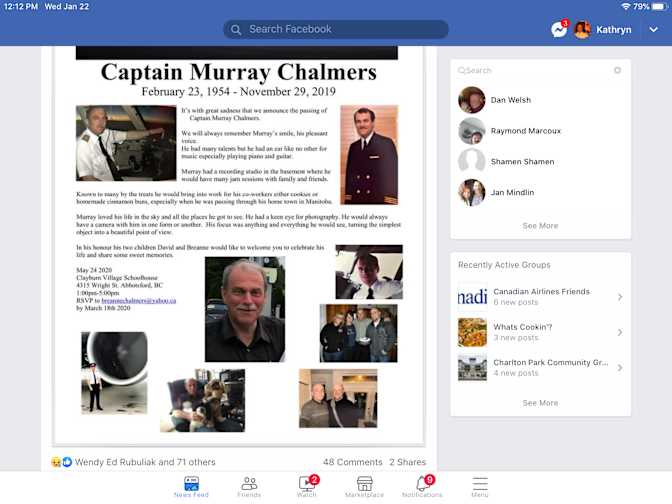Click the Search Facebook field
The image size is (672, 504).
(336, 29)
